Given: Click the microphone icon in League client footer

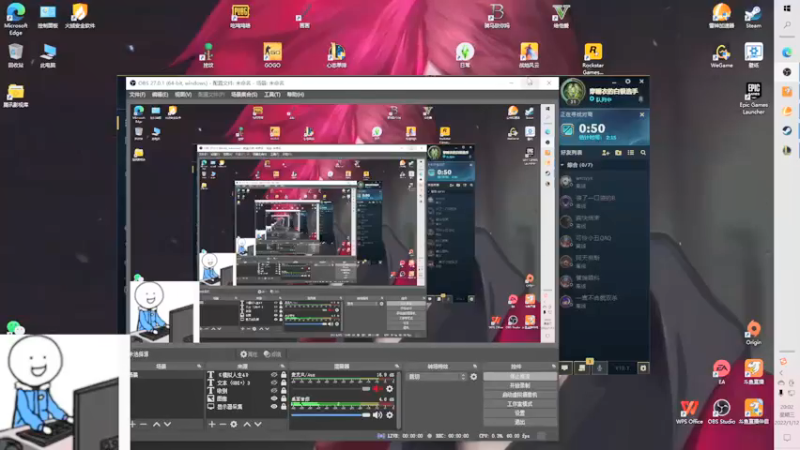Looking at the screenshot, I should (599, 368).
